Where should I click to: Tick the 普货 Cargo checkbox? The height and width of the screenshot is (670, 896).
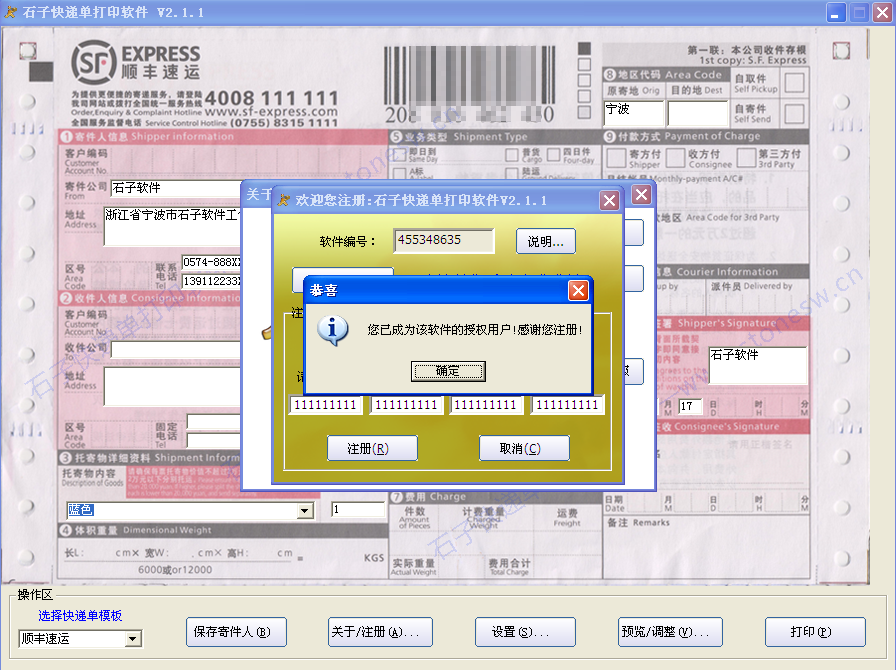tap(511, 155)
